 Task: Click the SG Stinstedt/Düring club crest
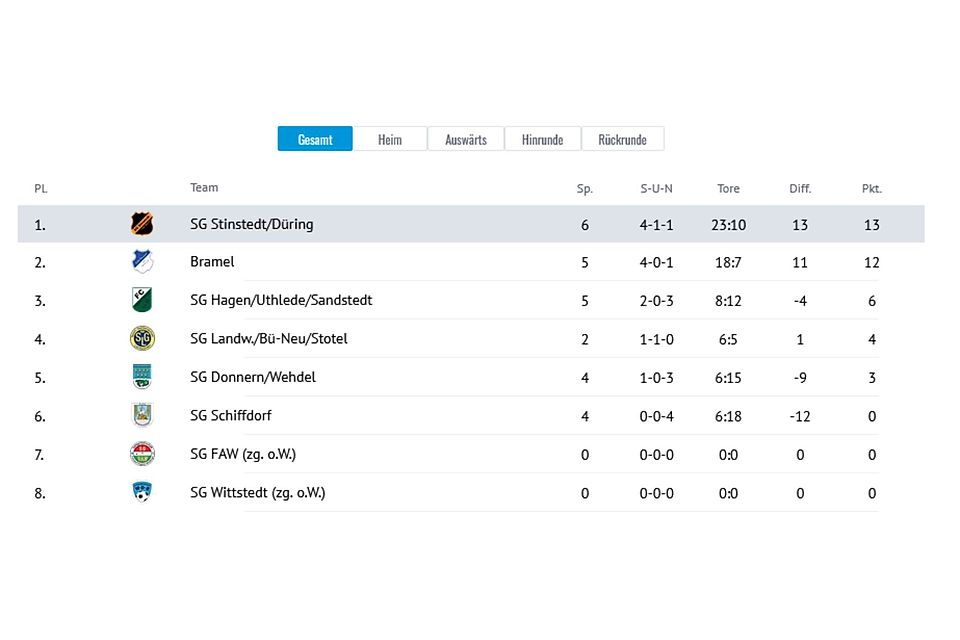(x=142, y=224)
